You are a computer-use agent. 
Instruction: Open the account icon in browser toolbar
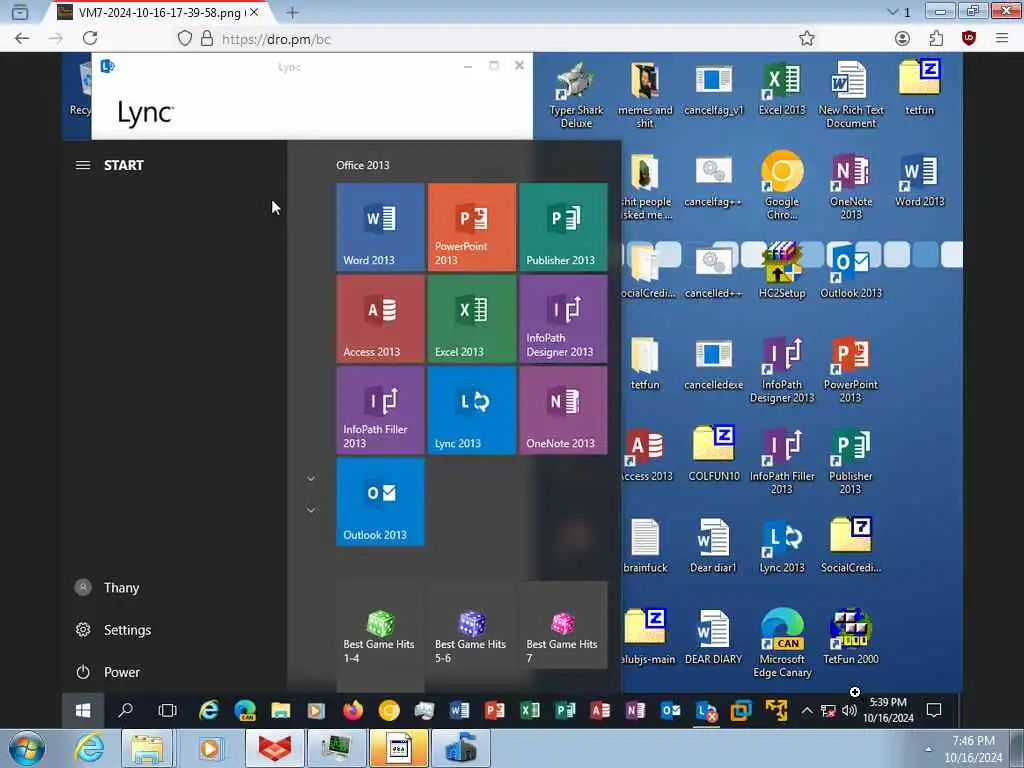(x=903, y=39)
